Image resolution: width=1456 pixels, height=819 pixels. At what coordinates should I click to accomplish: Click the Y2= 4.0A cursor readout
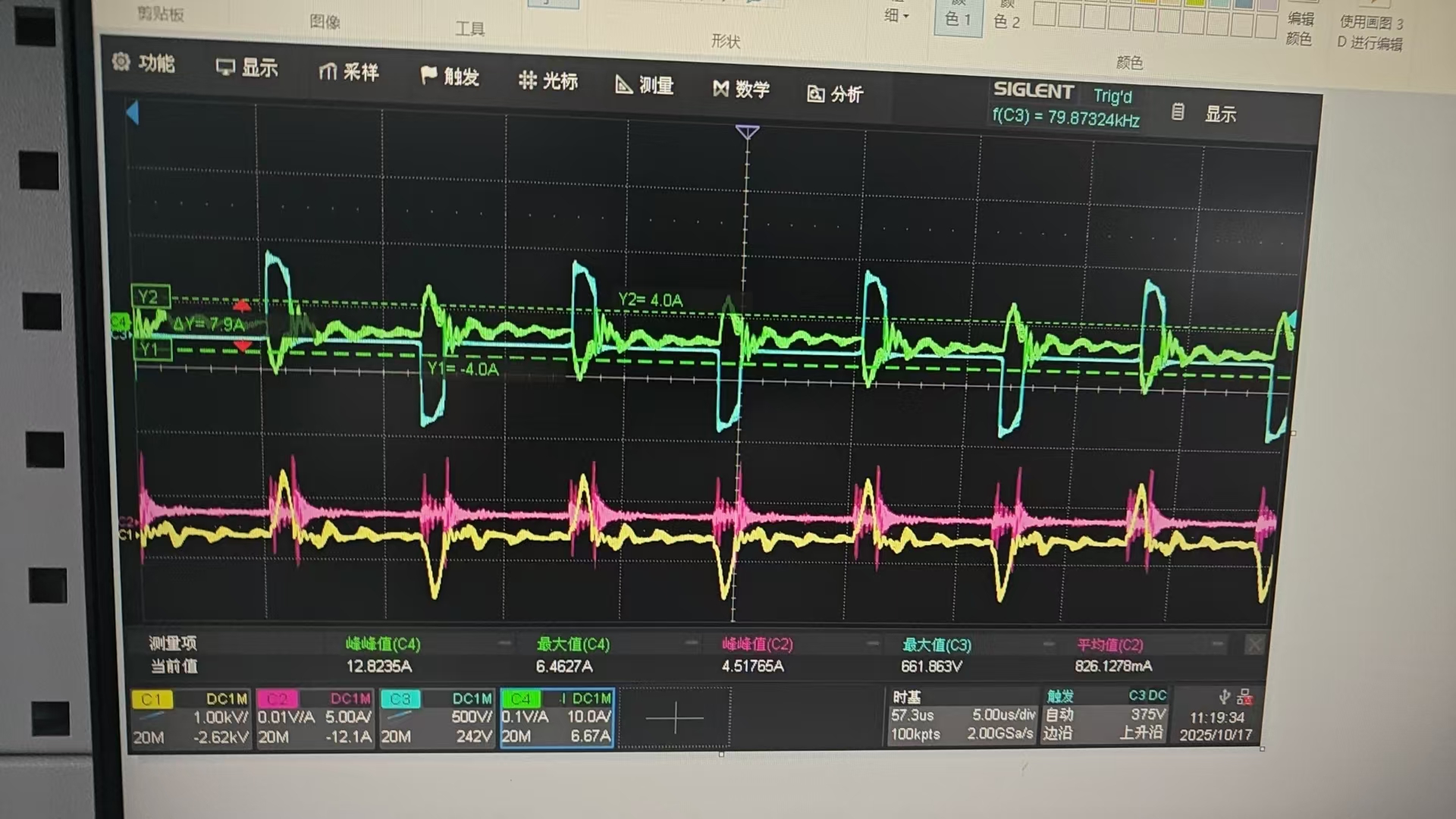coord(650,300)
